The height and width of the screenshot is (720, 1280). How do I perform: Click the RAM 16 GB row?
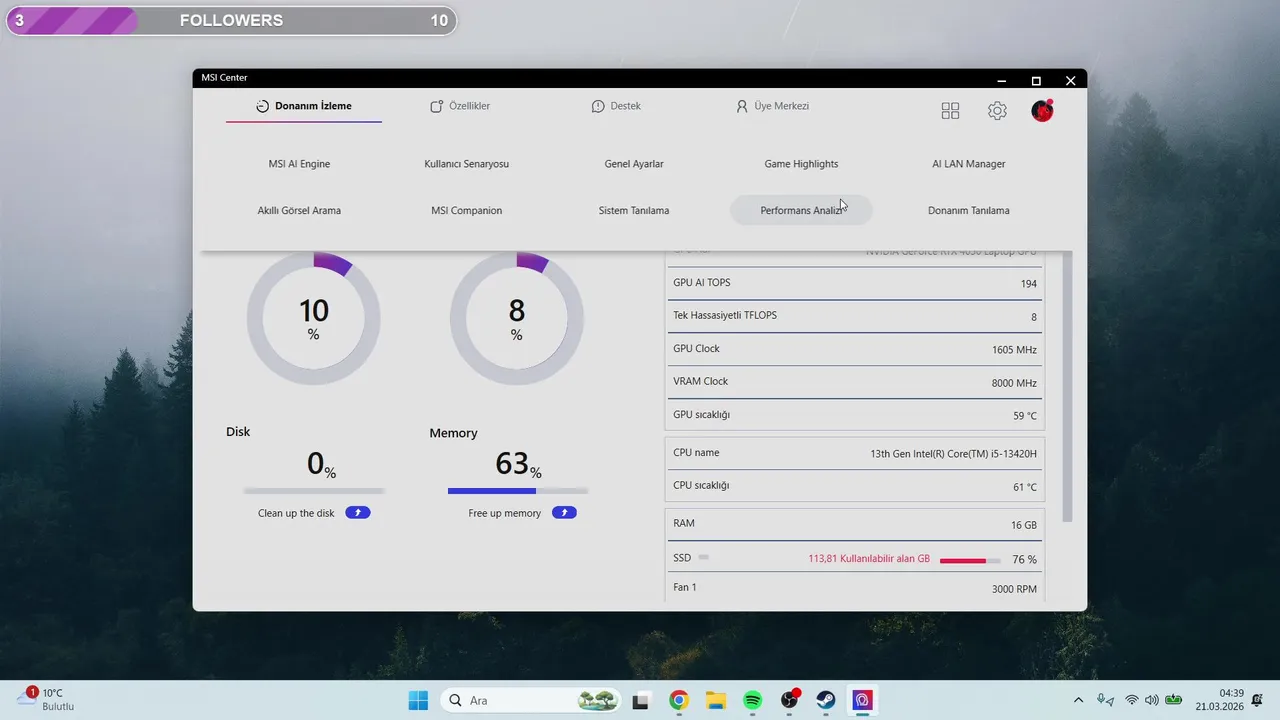coord(855,524)
